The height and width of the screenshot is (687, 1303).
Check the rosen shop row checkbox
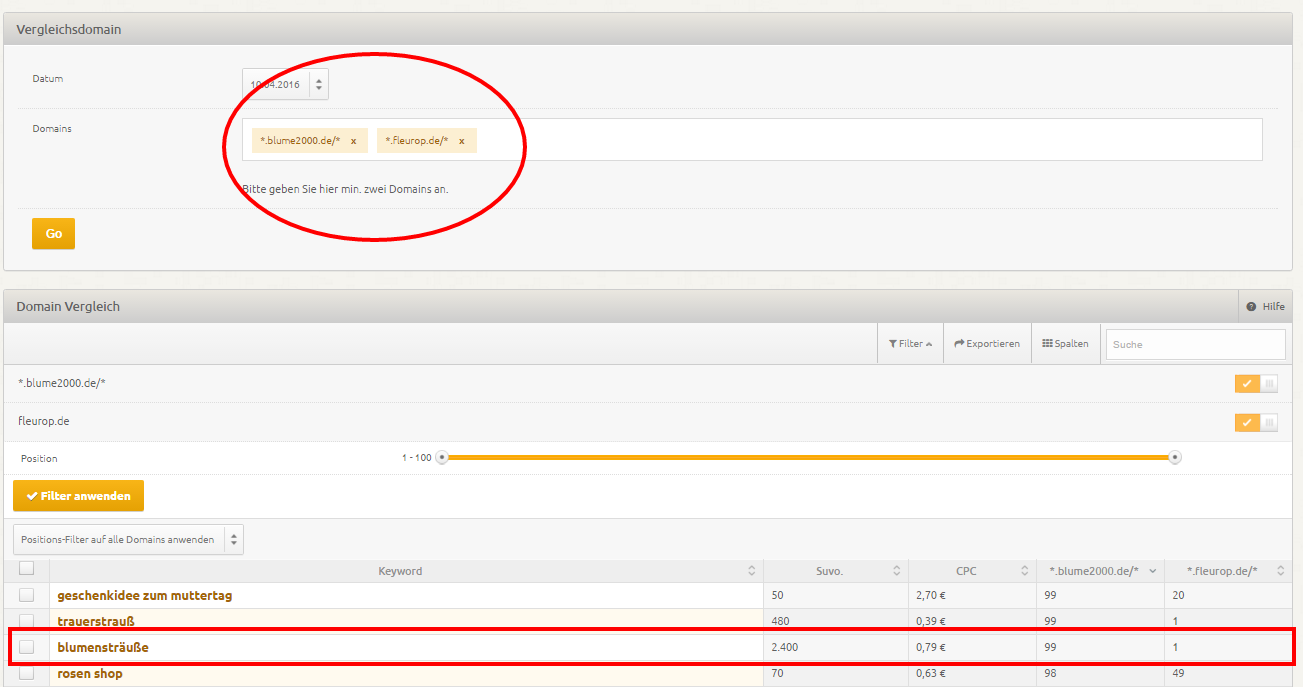(27, 673)
